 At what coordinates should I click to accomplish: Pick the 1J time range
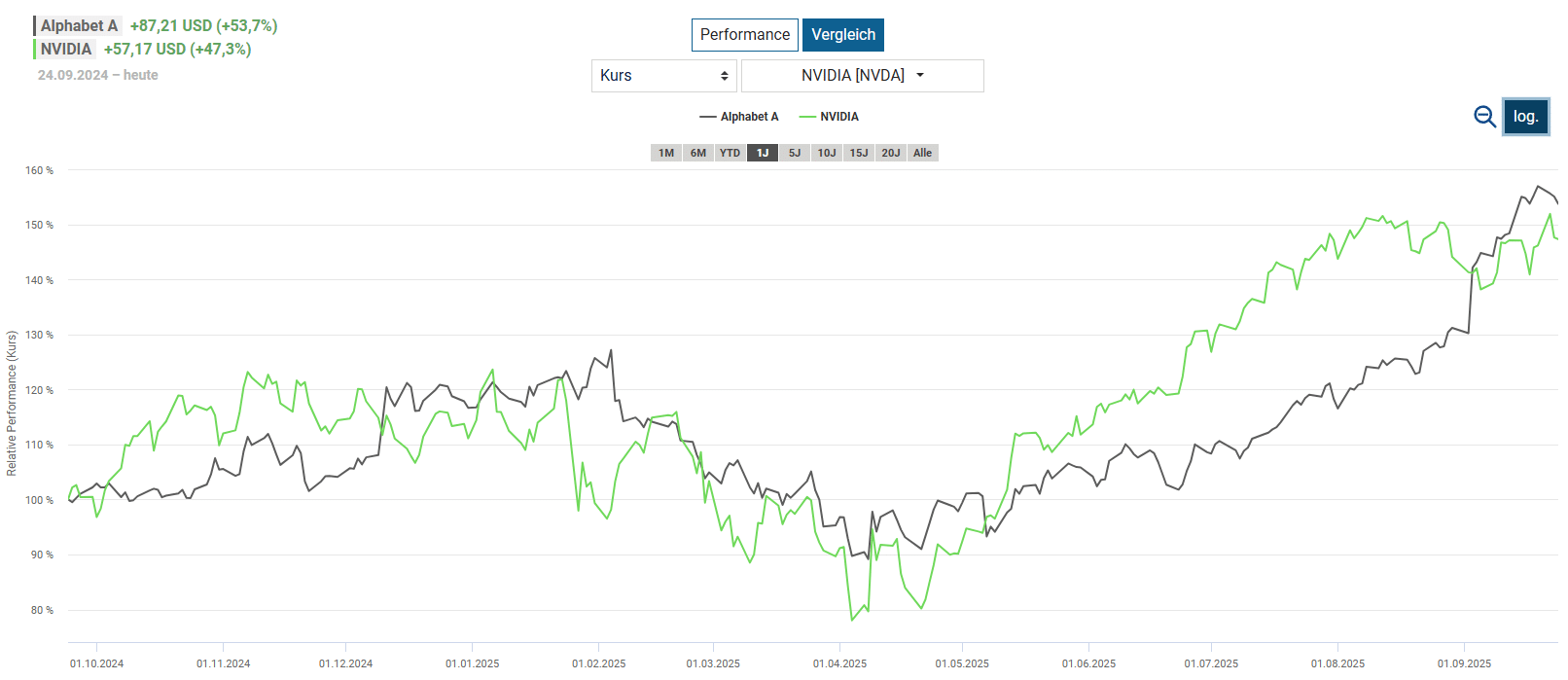(x=763, y=153)
